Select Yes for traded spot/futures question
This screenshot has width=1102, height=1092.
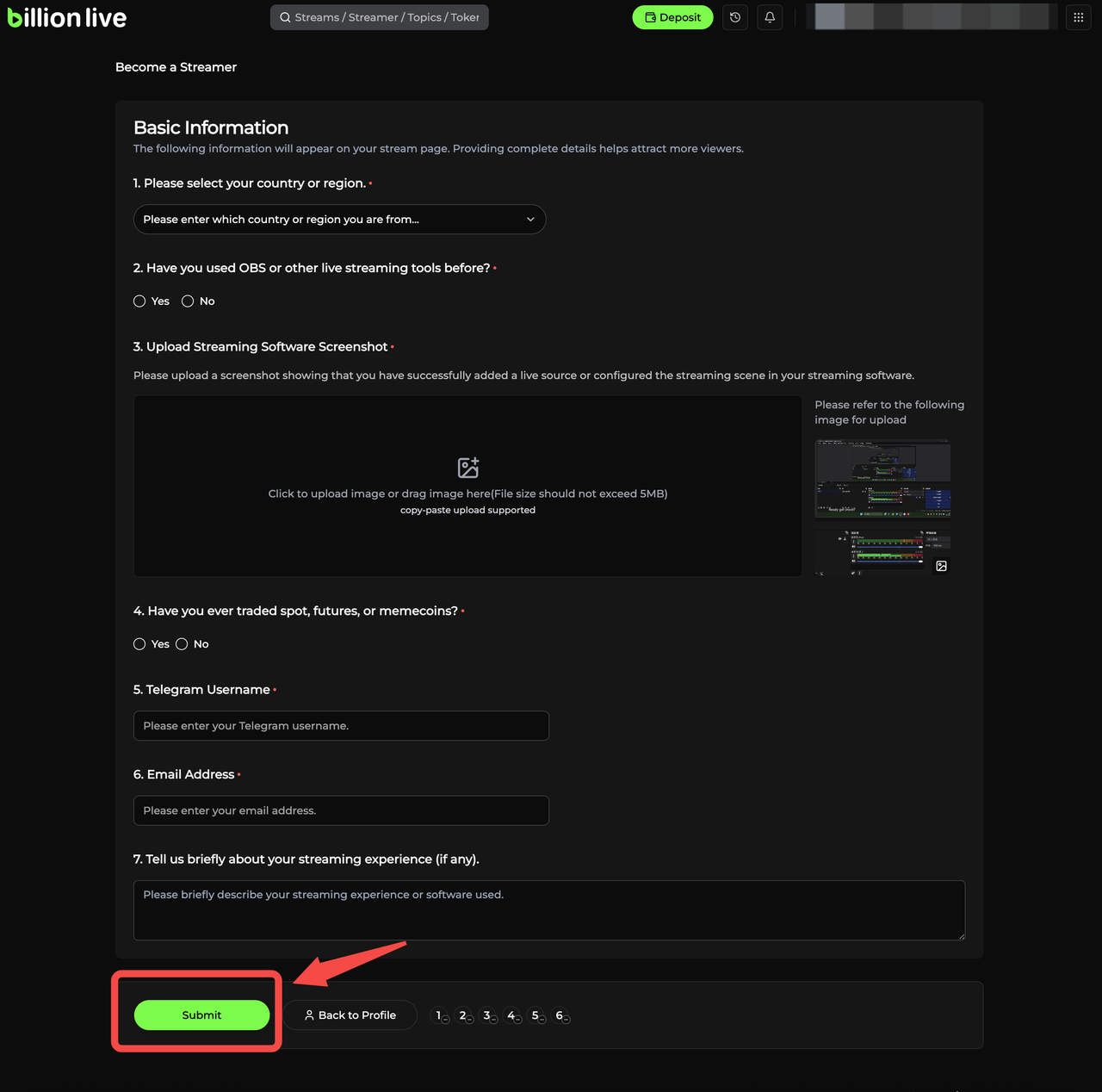(139, 644)
